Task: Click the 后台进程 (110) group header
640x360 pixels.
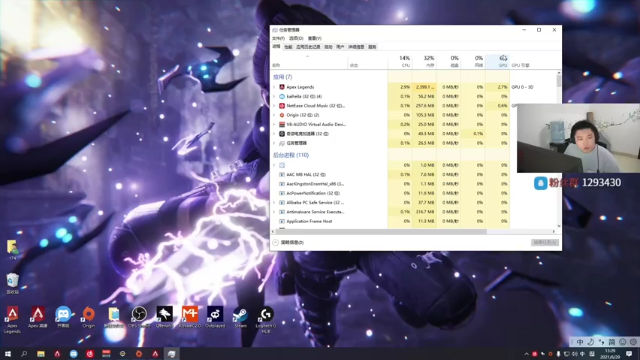Action: 291,155
